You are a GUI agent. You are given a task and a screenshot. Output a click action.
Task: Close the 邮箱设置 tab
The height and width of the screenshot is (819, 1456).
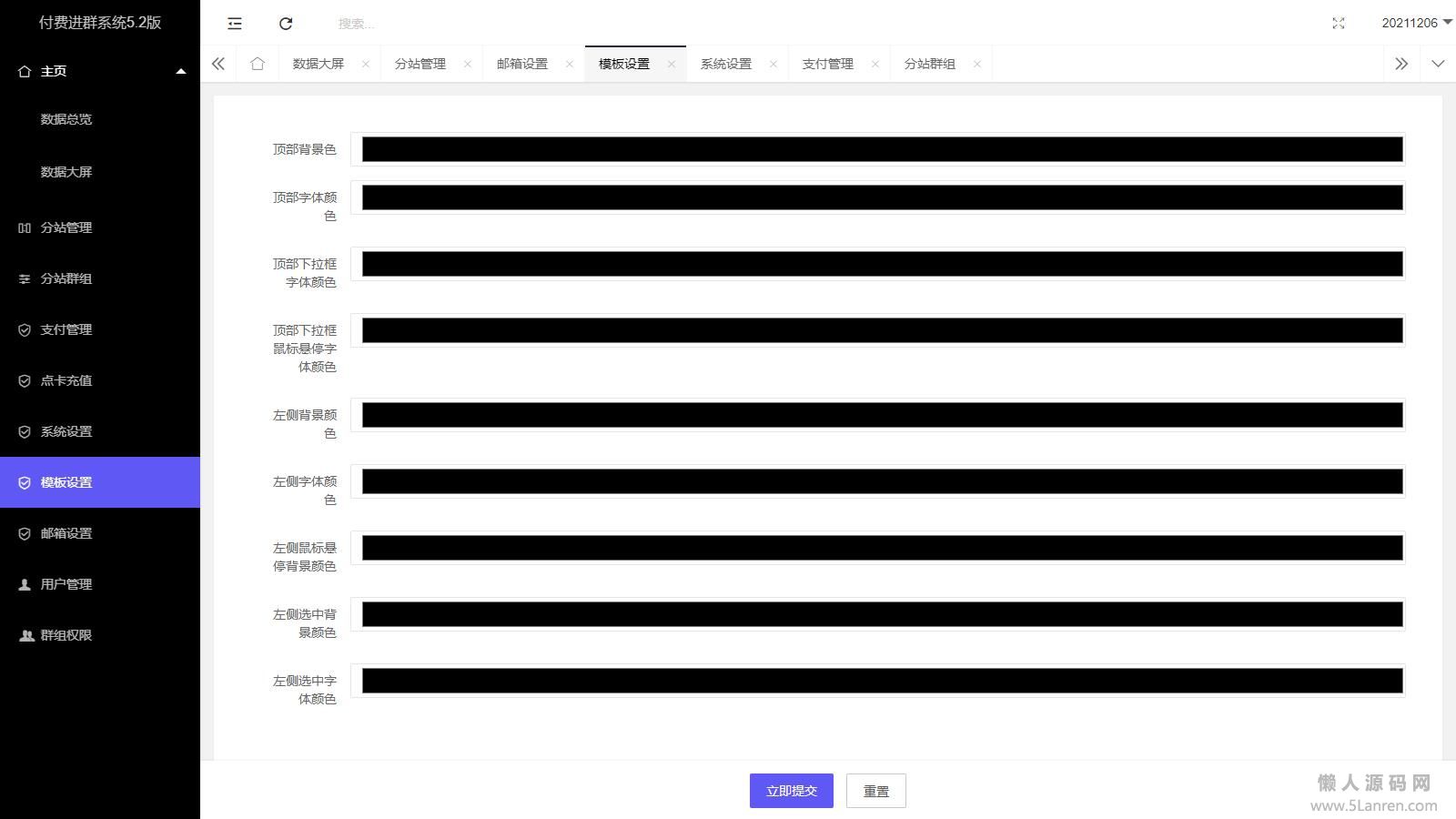[570, 64]
